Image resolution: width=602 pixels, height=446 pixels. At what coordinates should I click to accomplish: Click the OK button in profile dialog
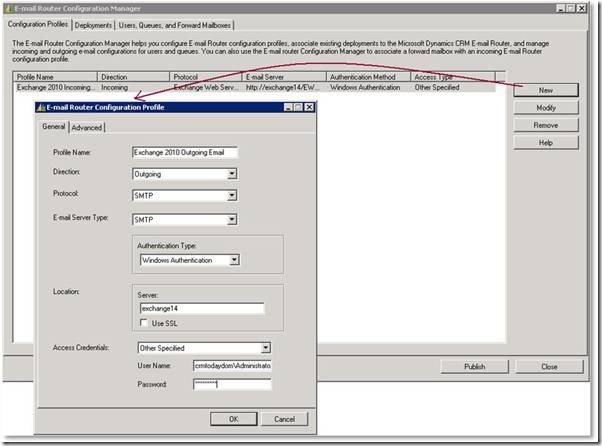[234, 419]
